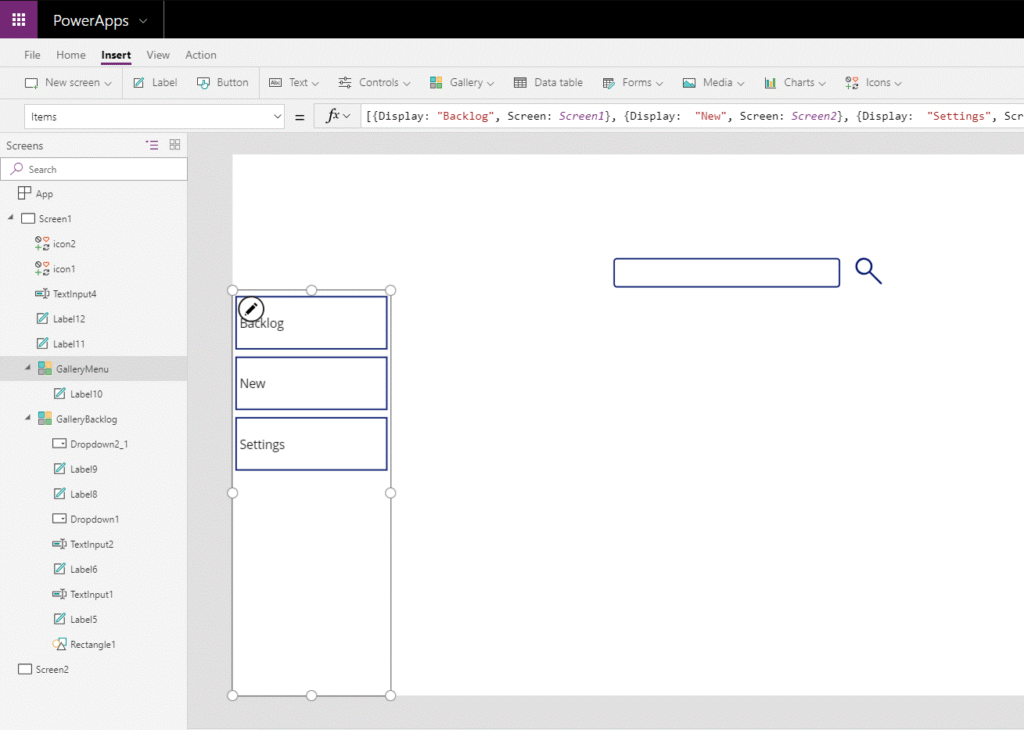This screenshot has width=1024, height=730.
Task: Insert a Data table
Action: [548, 83]
